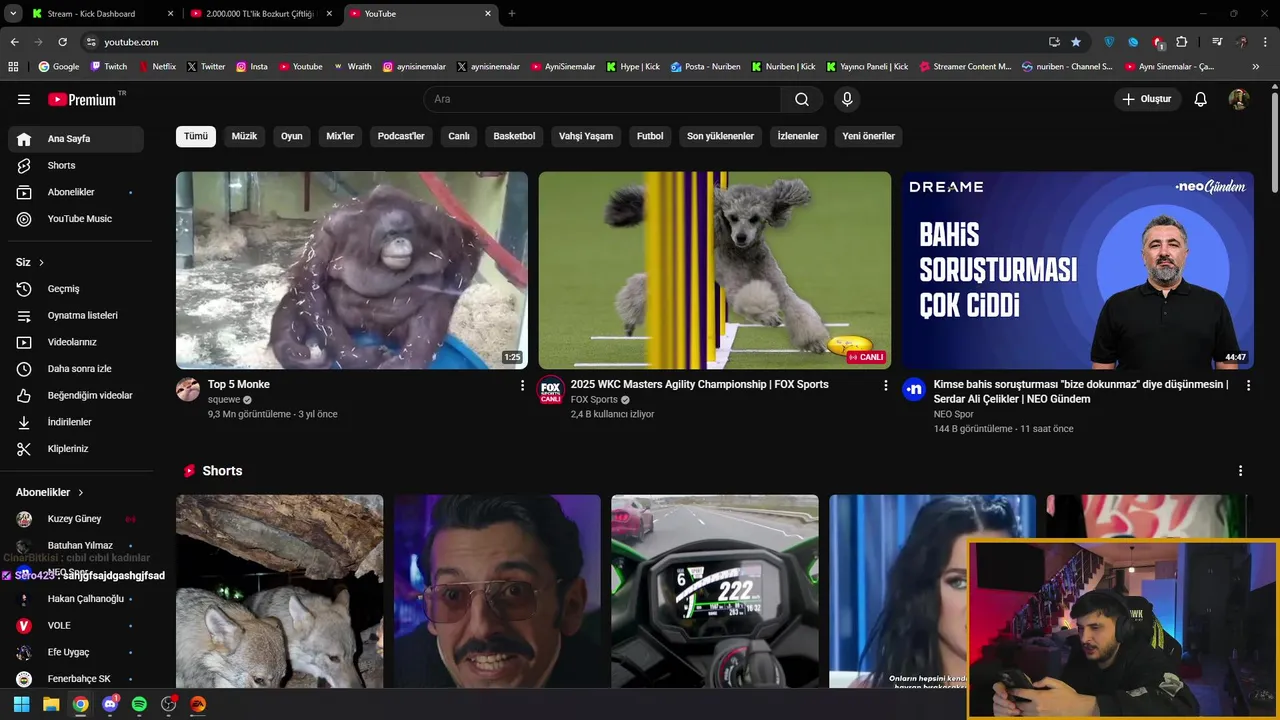
Task: Click the NEO Spor channel name
Action: tap(953, 414)
